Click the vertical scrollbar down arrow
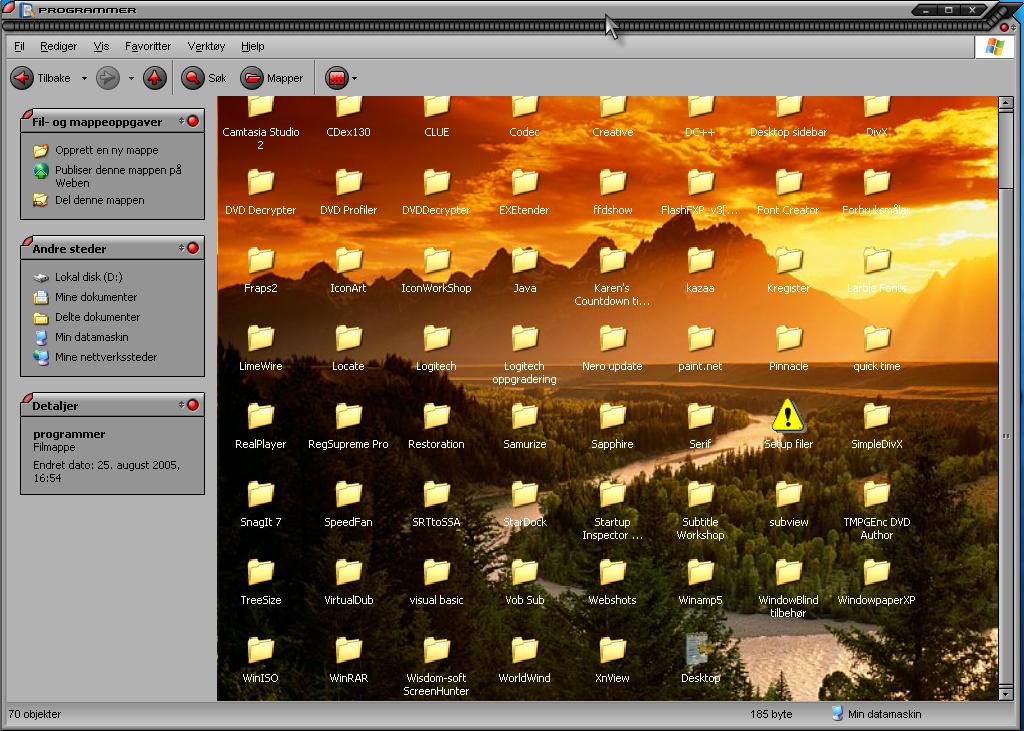Screen dimensions: 1024x731 point(1006,692)
